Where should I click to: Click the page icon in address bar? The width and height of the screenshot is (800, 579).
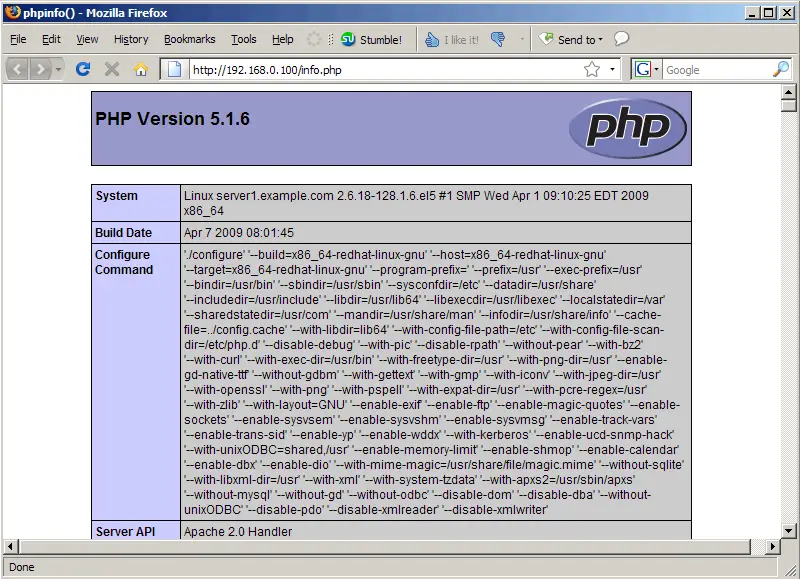(174, 69)
